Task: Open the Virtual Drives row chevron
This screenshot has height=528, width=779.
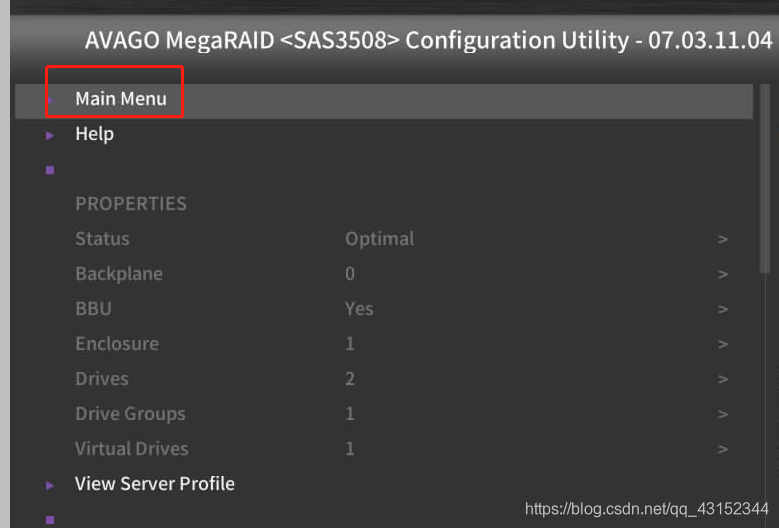Action: 723,450
